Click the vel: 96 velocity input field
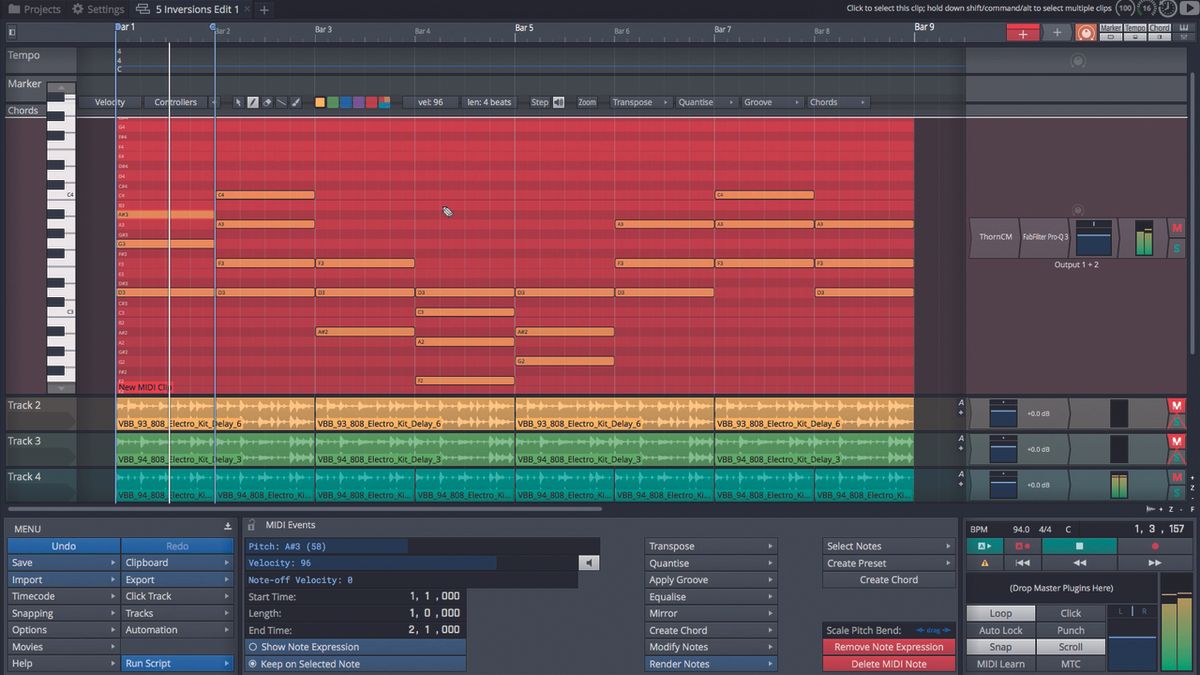1200x675 pixels. pos(430,101)
